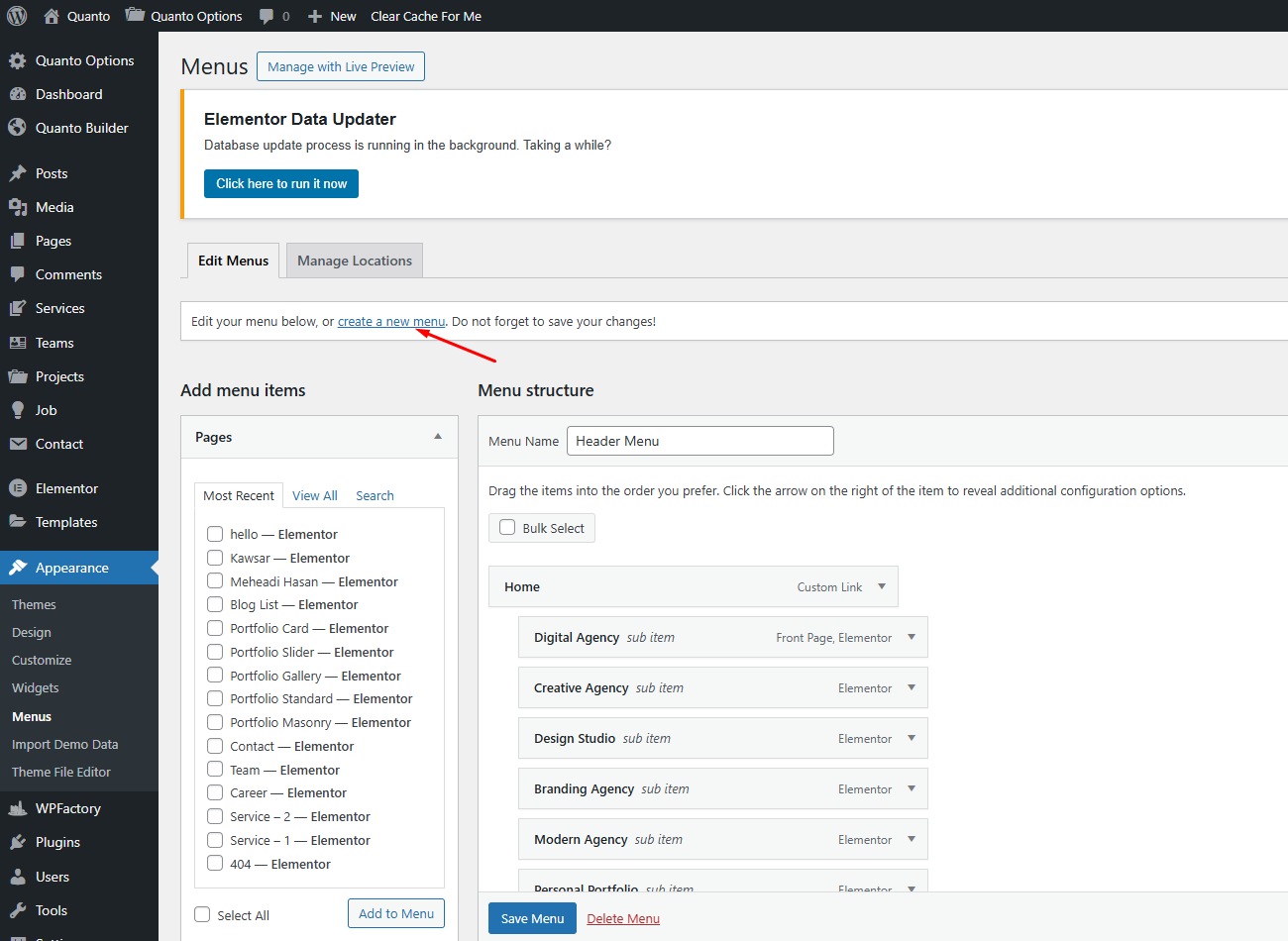Viewport: 1288px width, 941px height.
Task: Open the Design submenu item
Action: [x=32, y=632]
